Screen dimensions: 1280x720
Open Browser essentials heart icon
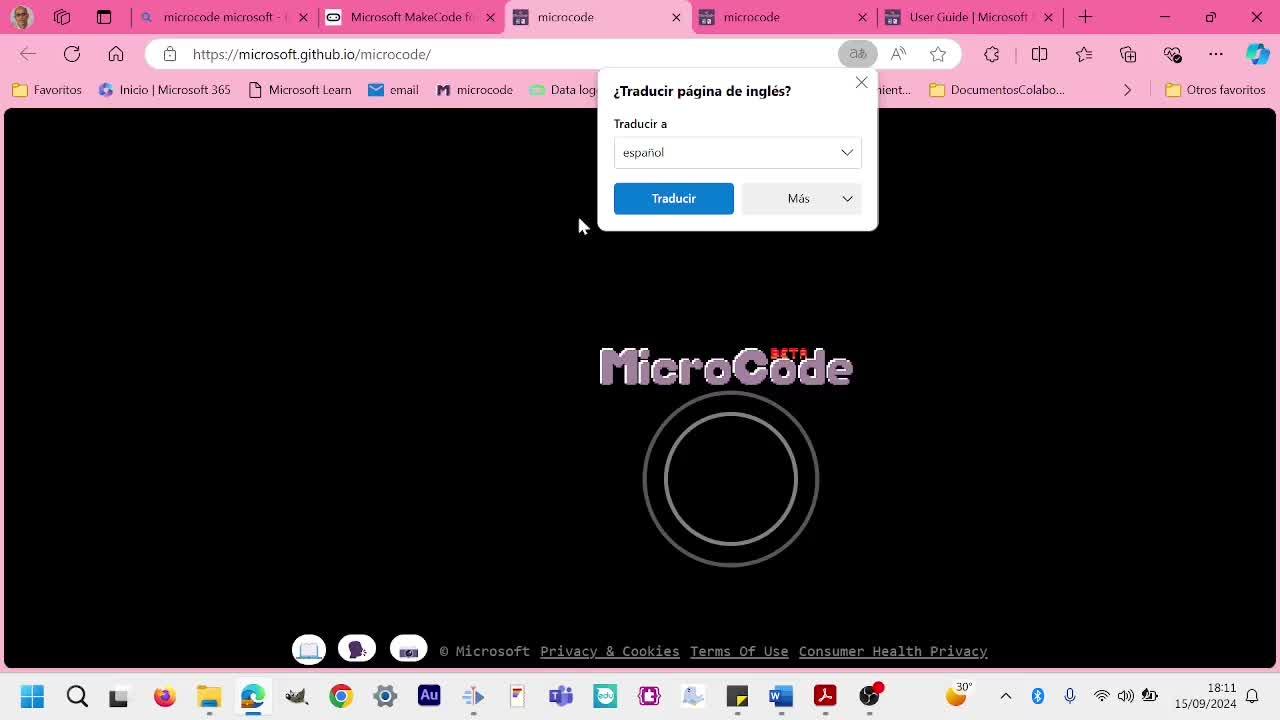click(x=1172, y=54)
